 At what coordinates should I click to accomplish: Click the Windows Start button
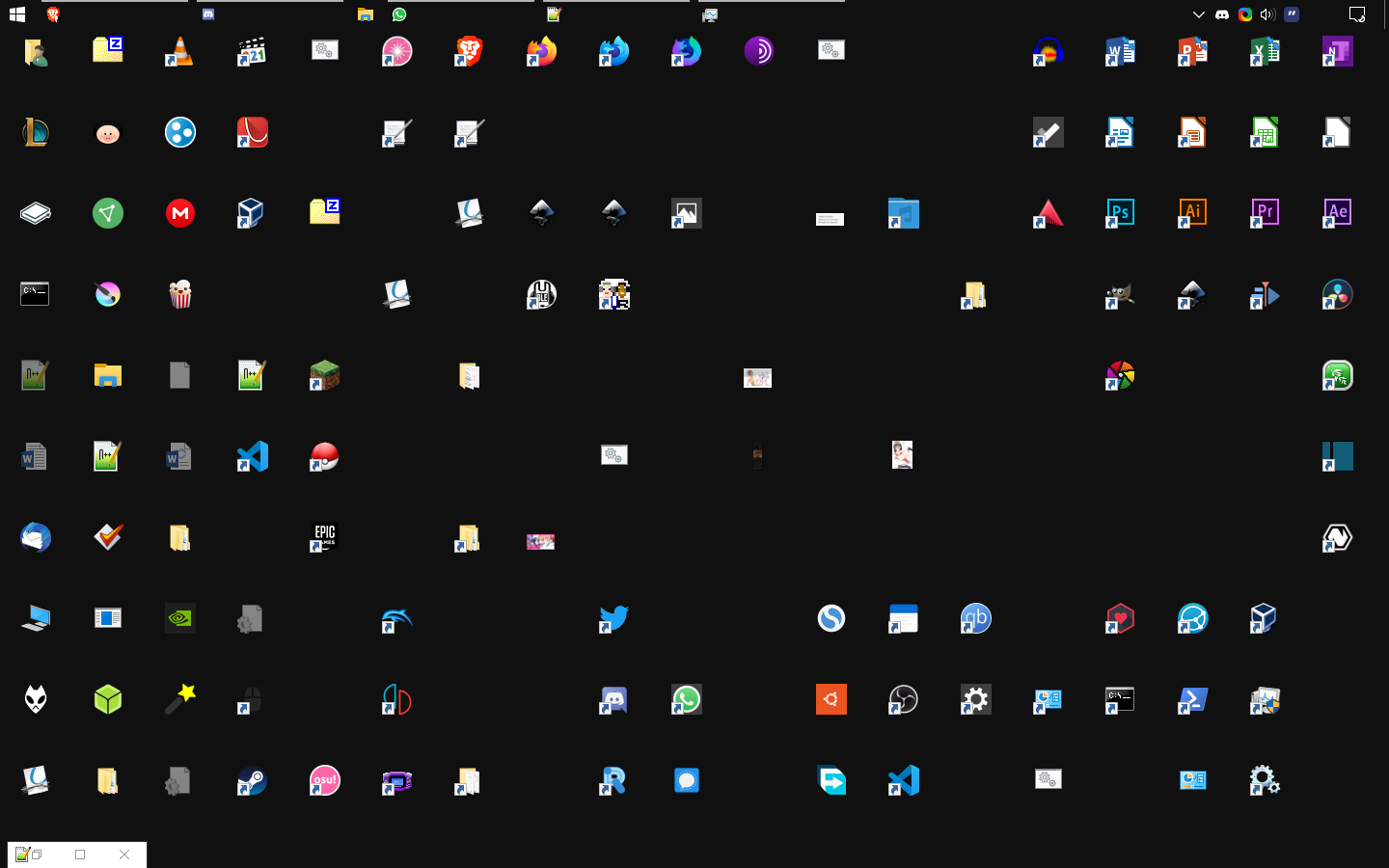click(16, 14)
